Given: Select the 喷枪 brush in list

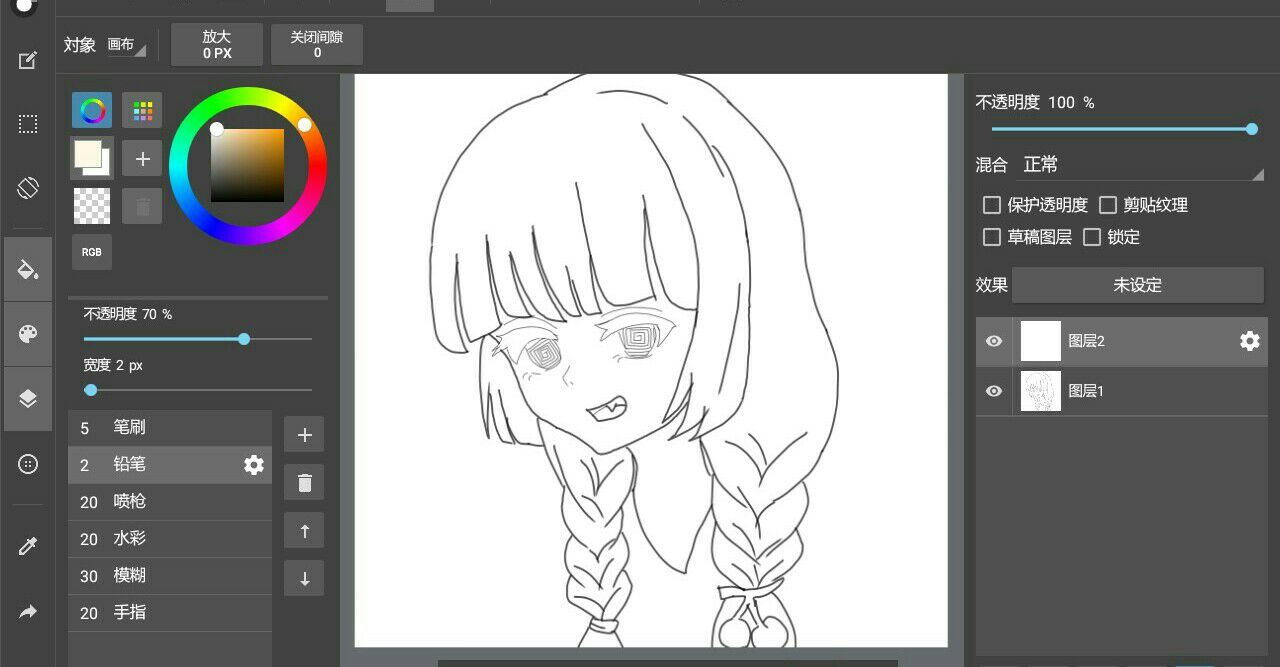Looking at the screenshot, I should click(x=170, y=502).
